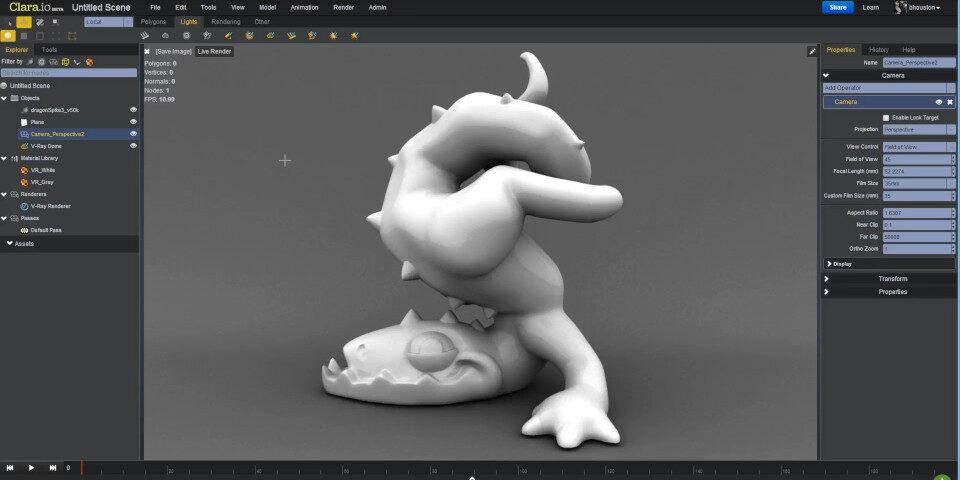Click the red timeline playhead marker
The width and height of the screenshot is (960, 480).
coord(81,467)
